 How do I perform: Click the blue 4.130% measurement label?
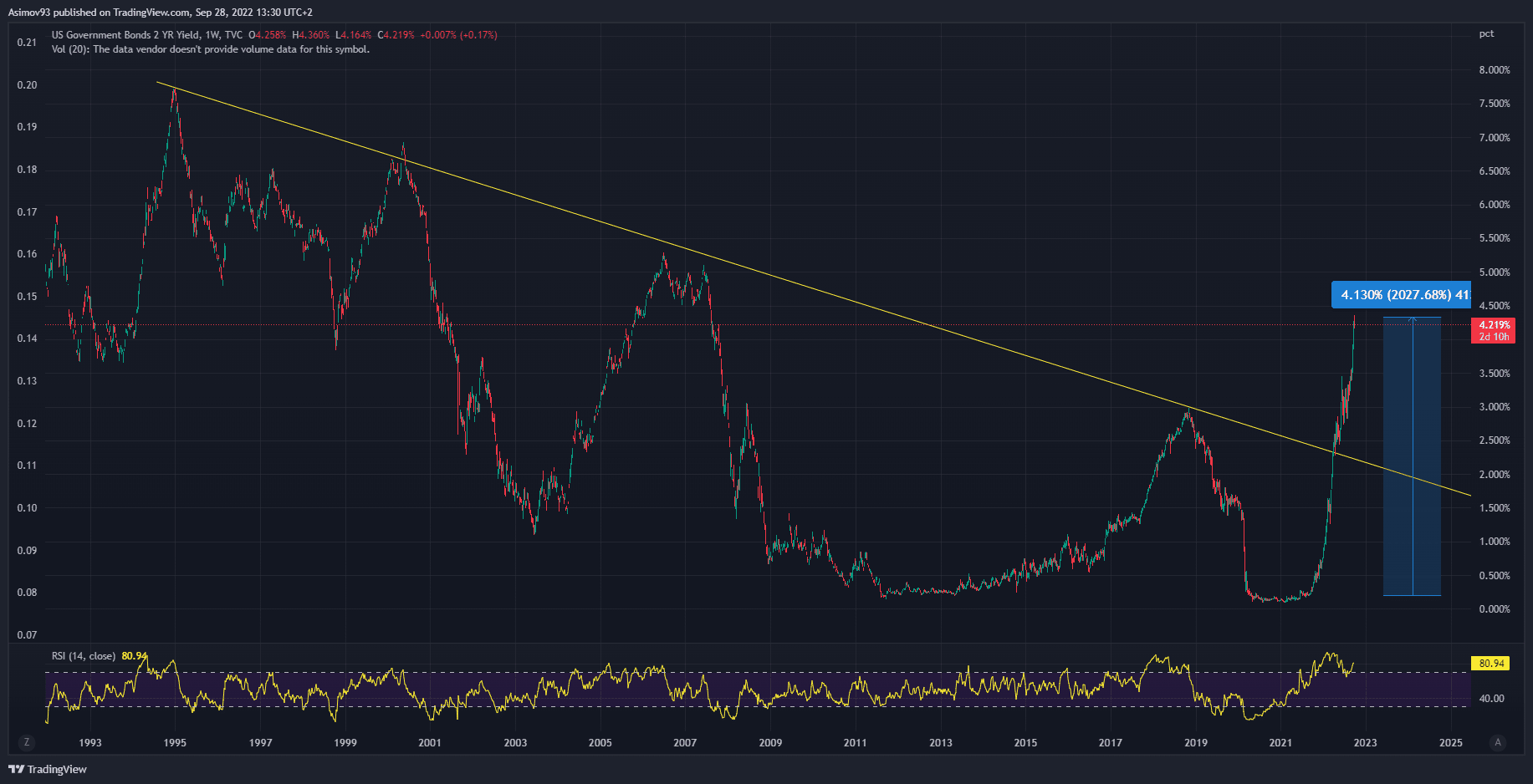click(1401, 295)
